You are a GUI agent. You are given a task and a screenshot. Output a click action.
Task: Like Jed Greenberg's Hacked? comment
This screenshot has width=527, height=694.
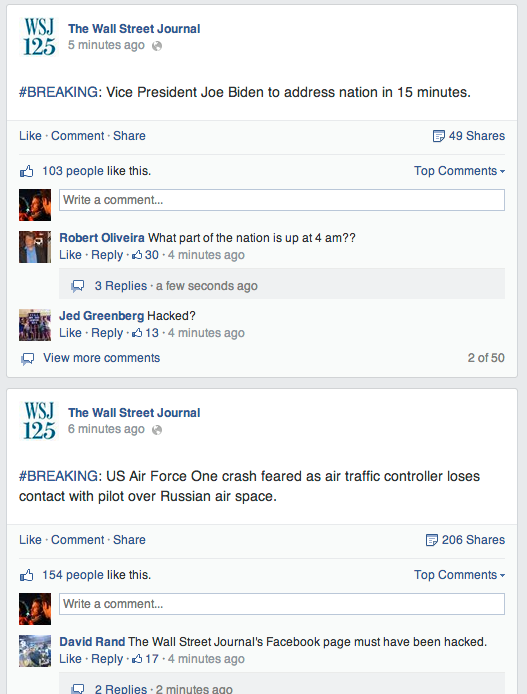click(x=70, y=333)
